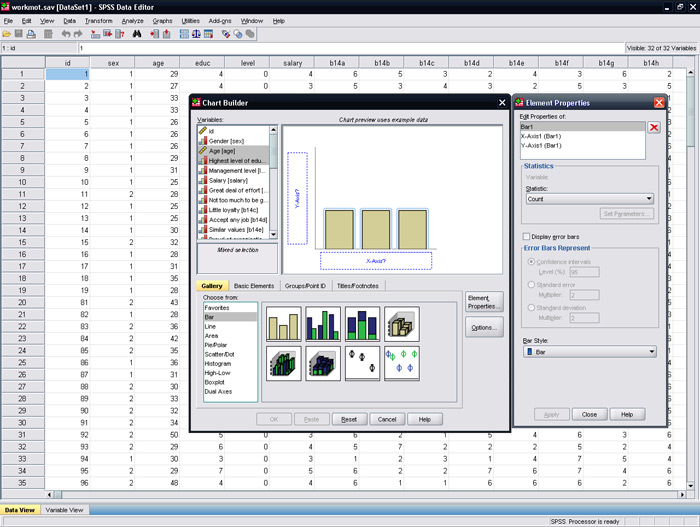Open the Analyze menu
Screen dimensions: 700x527
coord(133,21)
